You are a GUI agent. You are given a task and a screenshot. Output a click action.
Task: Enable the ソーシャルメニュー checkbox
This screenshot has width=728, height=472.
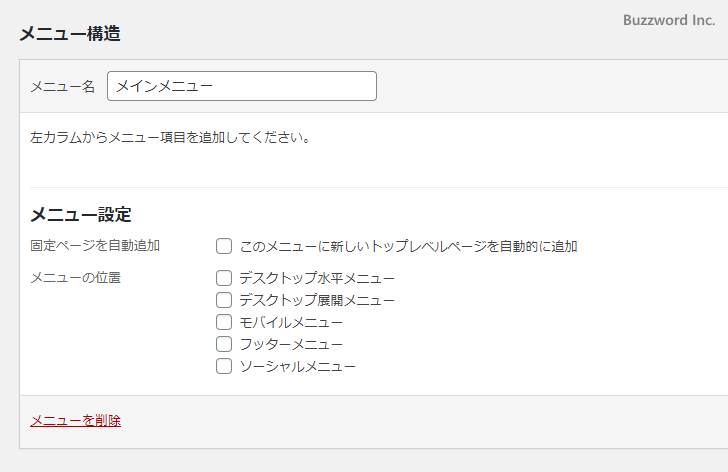point(224,366)
